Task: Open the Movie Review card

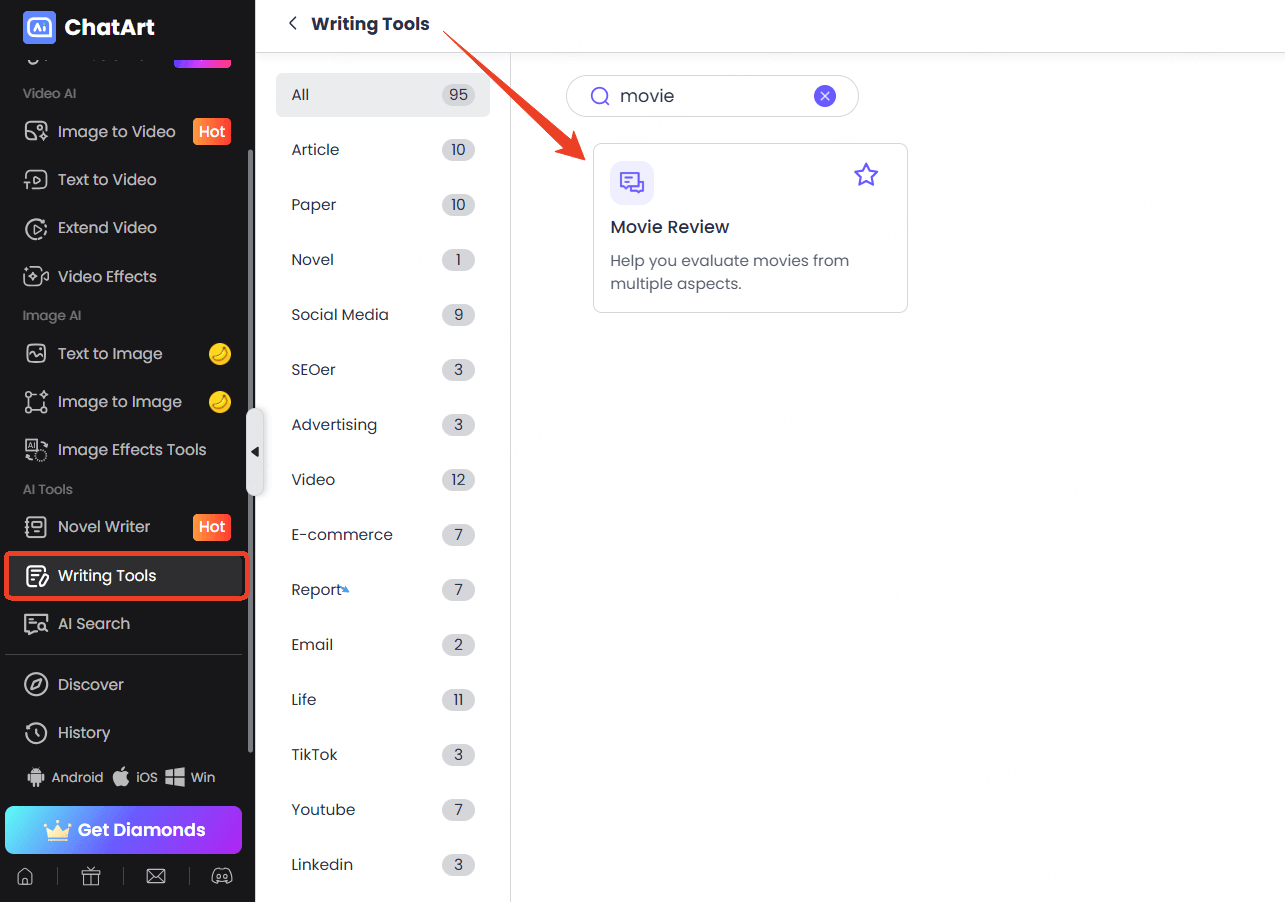Action: pyautogui.click(x=750, y=228)
